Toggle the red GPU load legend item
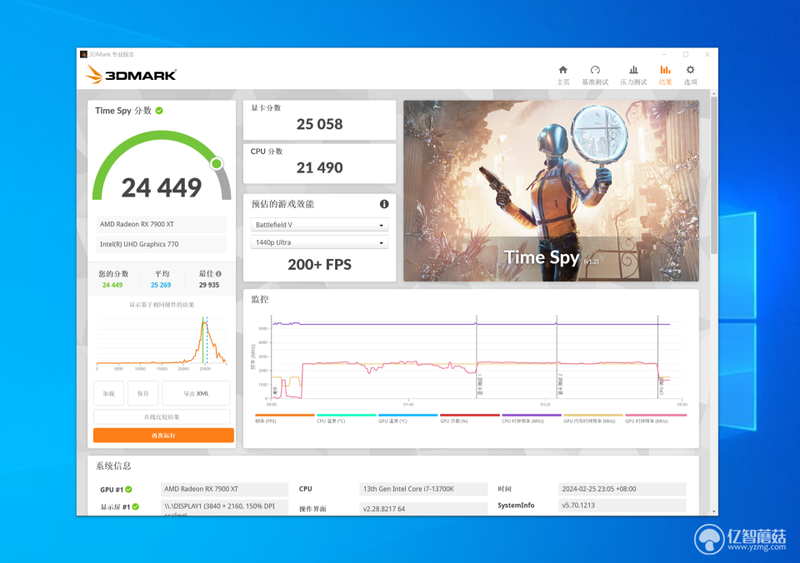Viewport: 800px width, 563px height. tap(470, 418)
